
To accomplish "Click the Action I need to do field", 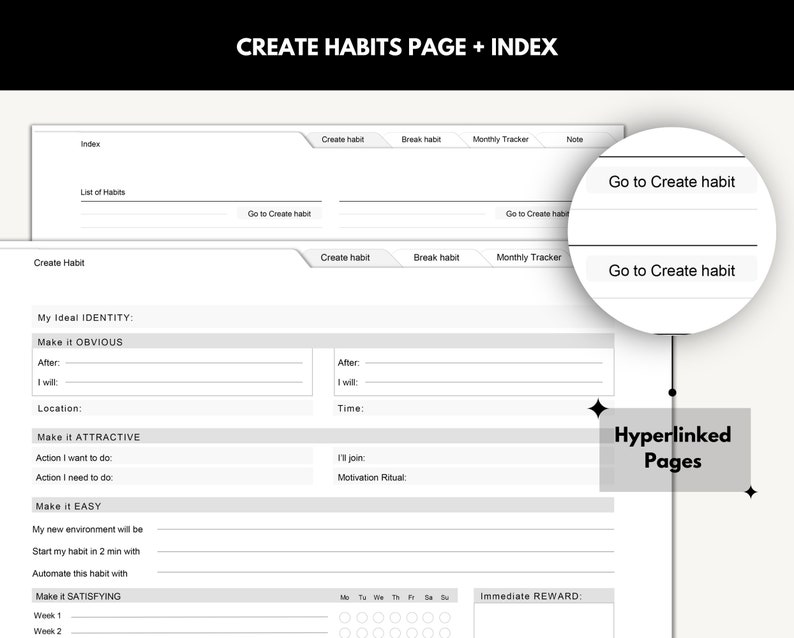I will click(x=172, y=477).
